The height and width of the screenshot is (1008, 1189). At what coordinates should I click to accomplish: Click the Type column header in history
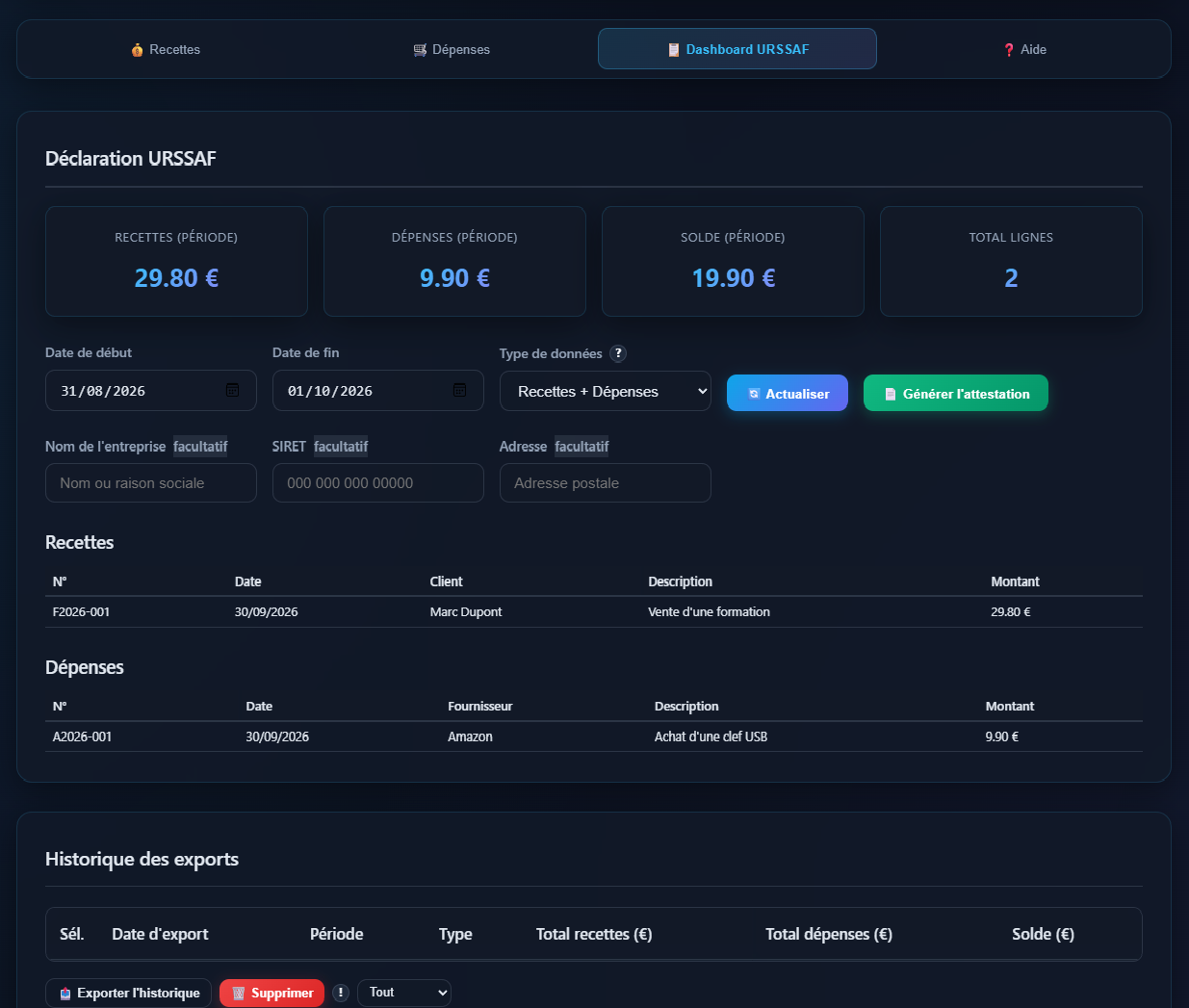pyautogui.click(x=455, y=934)
